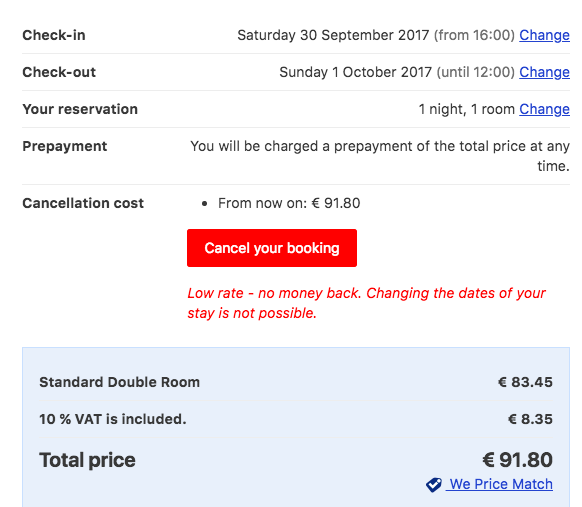Click the Your reservation label
This screenshot has height=507, width=582.
(x=80, y=109)
